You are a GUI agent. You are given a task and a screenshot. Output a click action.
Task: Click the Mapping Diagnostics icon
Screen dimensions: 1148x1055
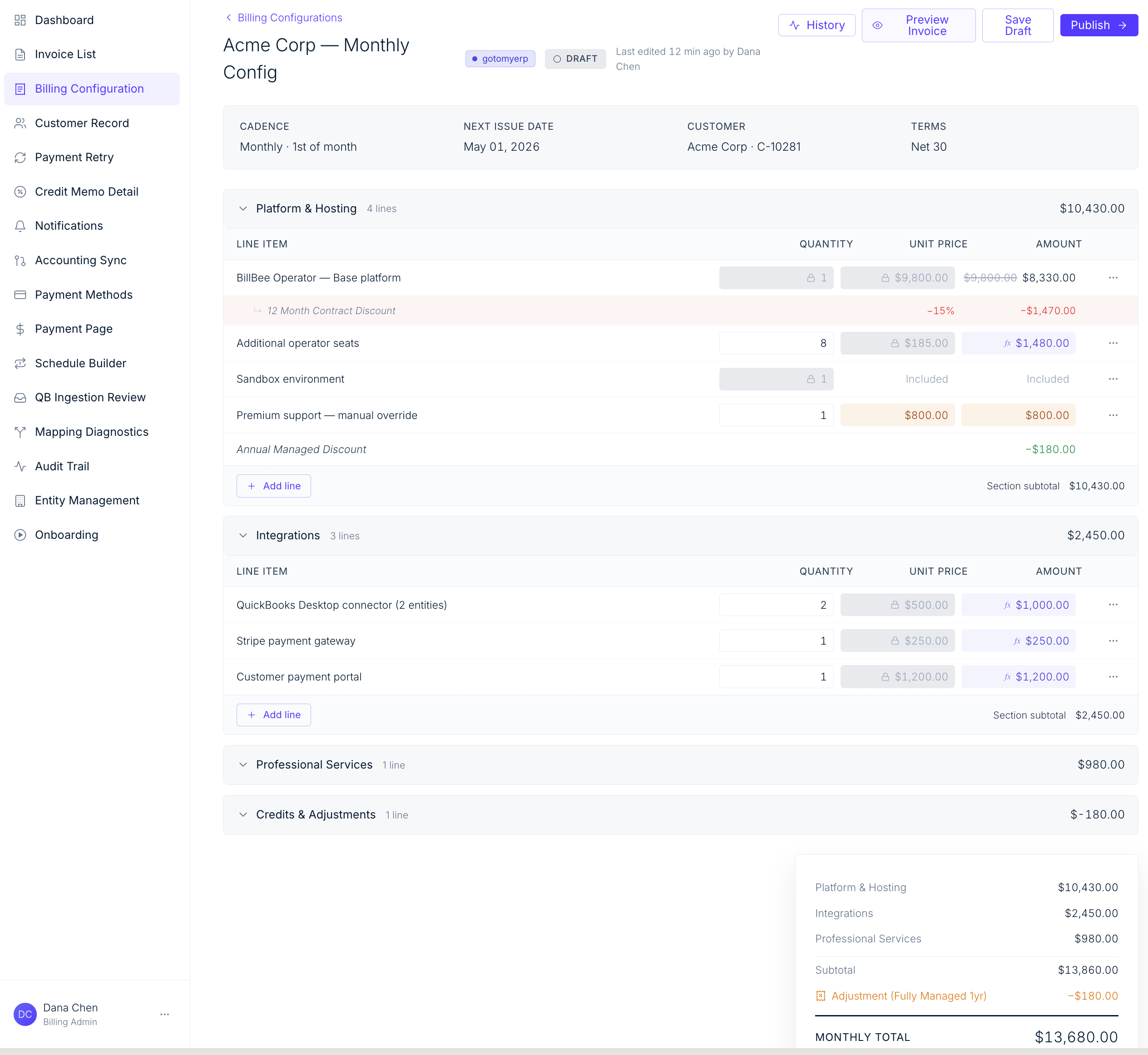click(20, 432)
